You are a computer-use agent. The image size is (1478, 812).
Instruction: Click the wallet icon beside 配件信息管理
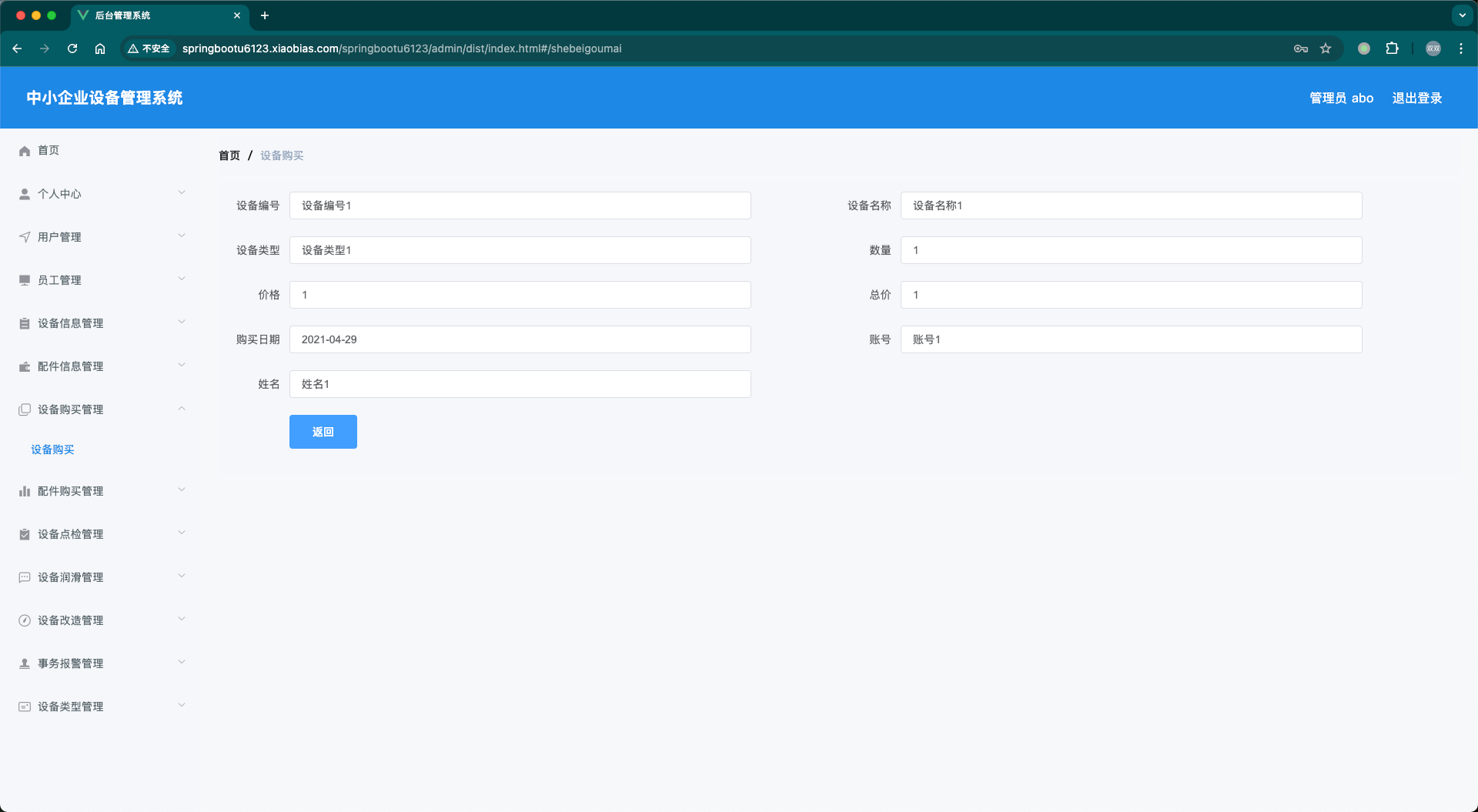[x=25, y=366]
